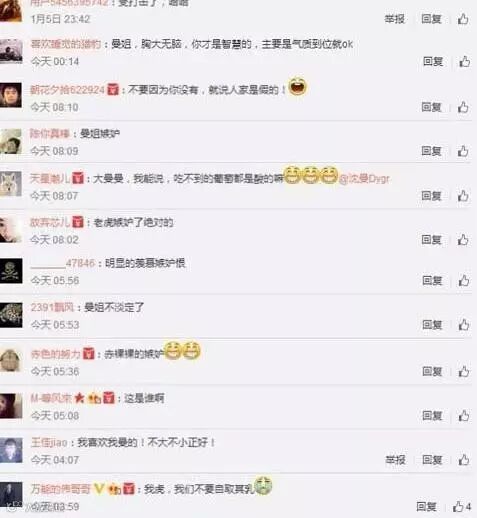
Task: Click 举报 on the 今天 04:07 comment
Action: coord(396,460)
